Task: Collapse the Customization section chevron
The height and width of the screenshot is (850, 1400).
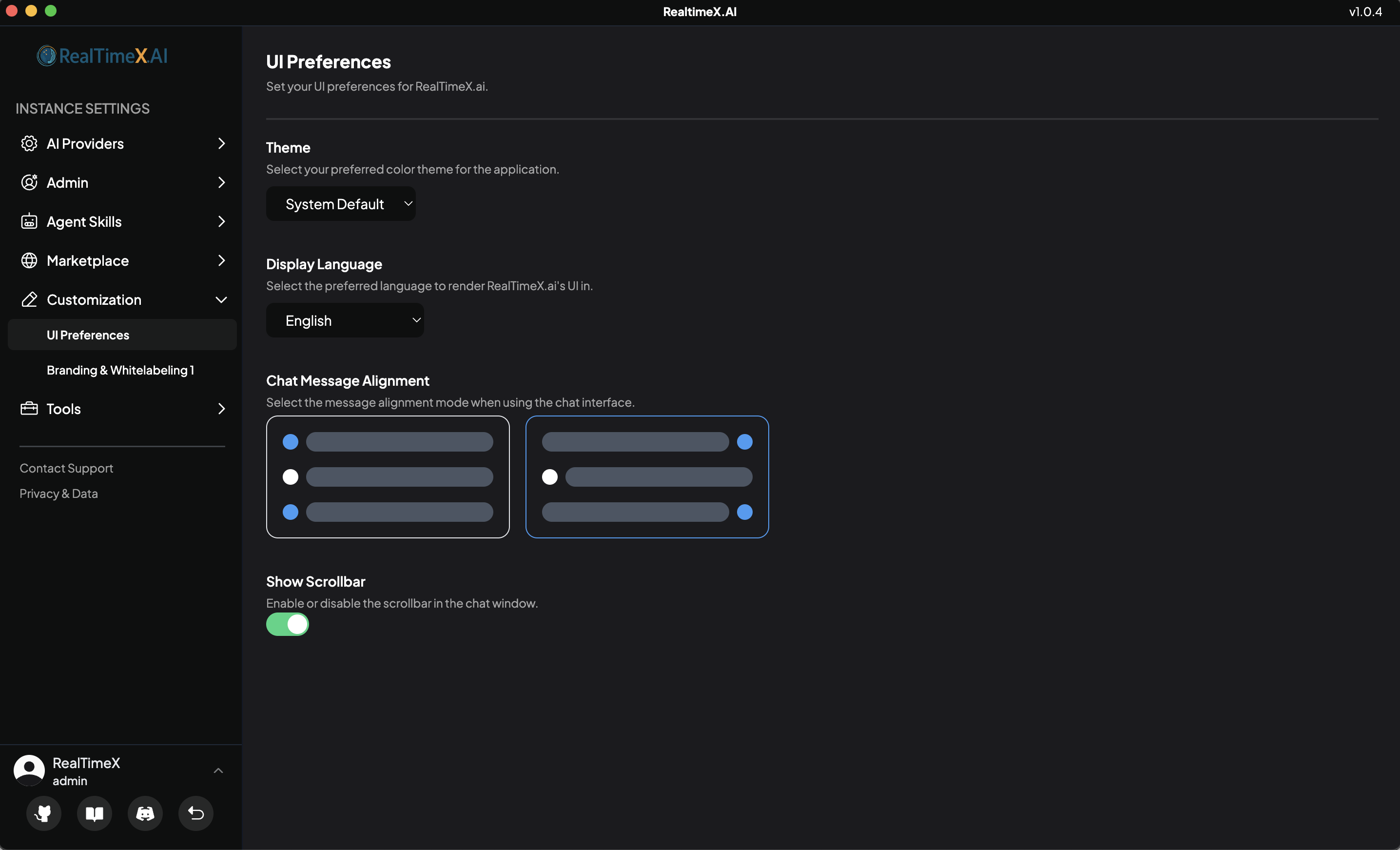Action: tap(222, 299)
